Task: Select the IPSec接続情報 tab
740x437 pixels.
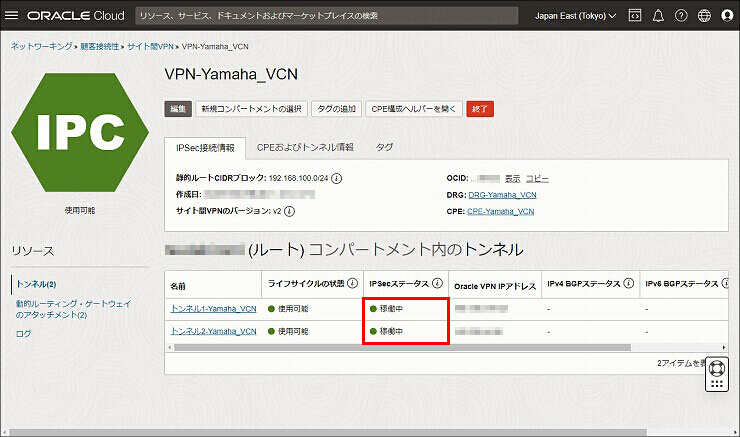Action: click(205, 148)
